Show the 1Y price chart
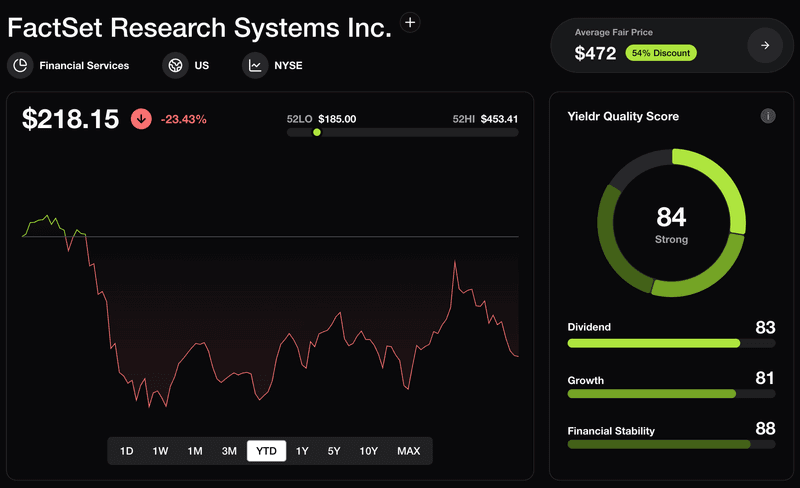 coord(302,451)
